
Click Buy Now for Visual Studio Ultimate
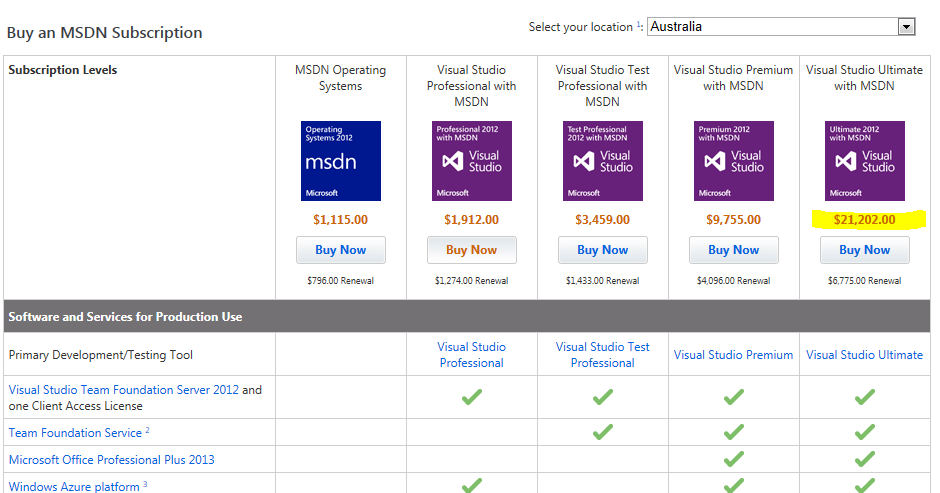tap(864, 250)
